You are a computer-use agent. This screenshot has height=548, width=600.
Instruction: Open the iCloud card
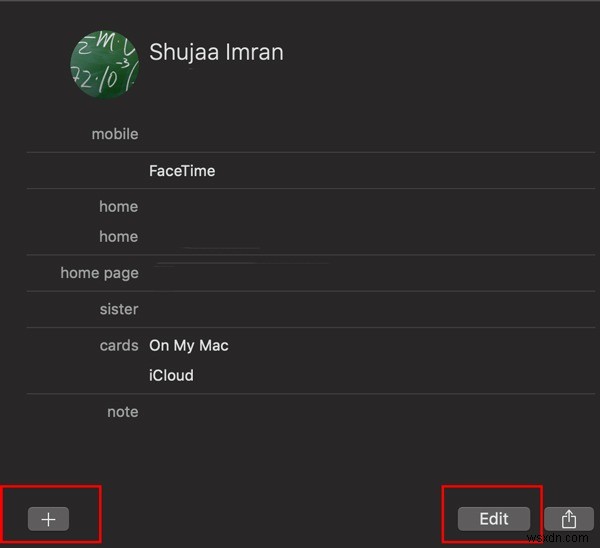pos(171,376)
